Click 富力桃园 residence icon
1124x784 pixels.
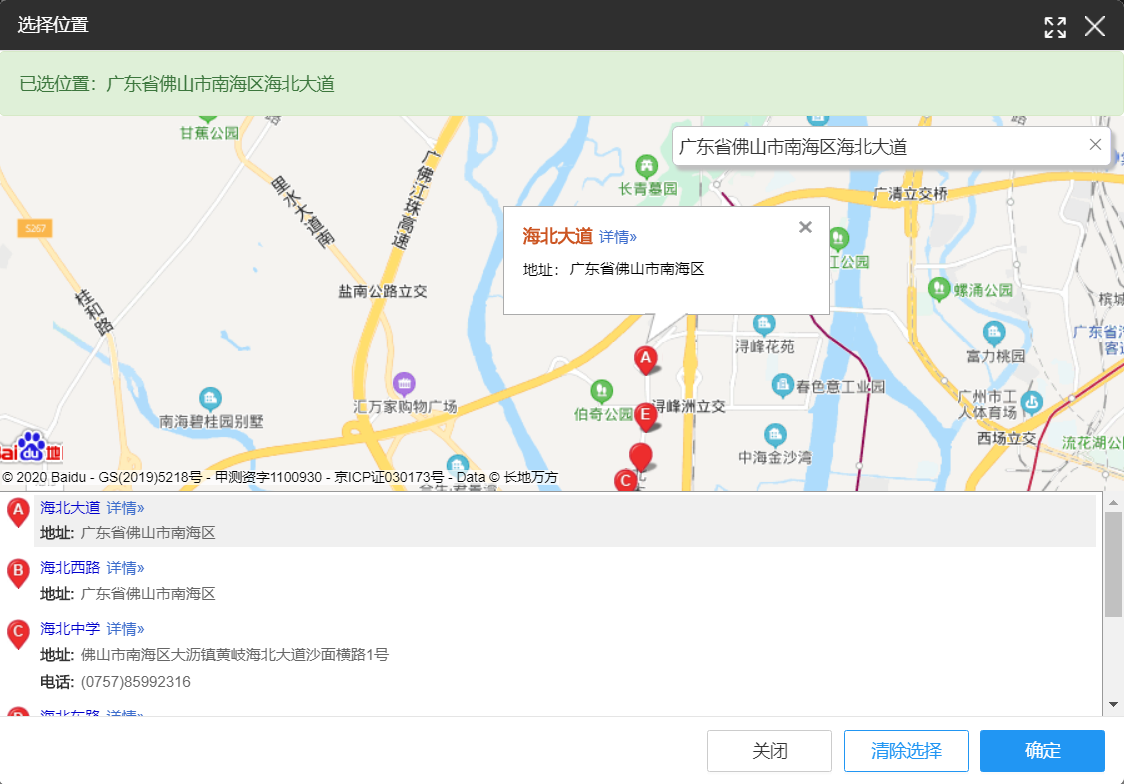coord(994,333)
